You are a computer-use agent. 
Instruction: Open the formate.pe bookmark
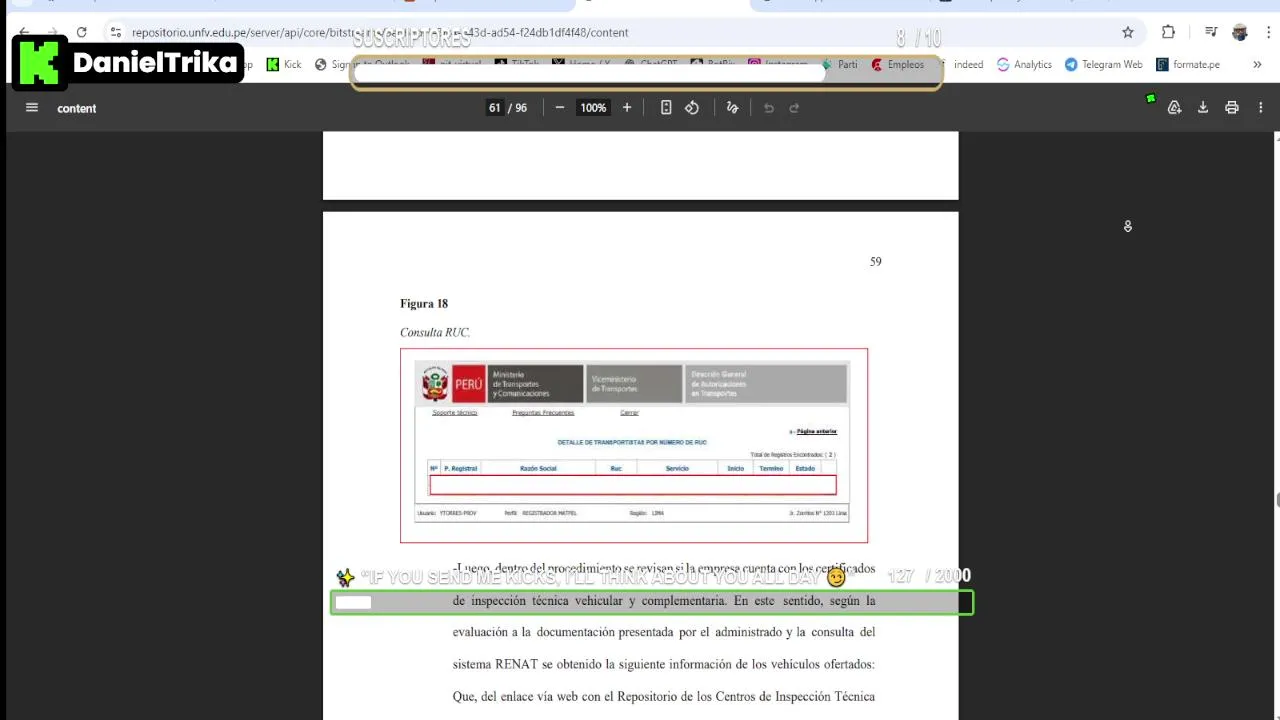[1187, 64]
